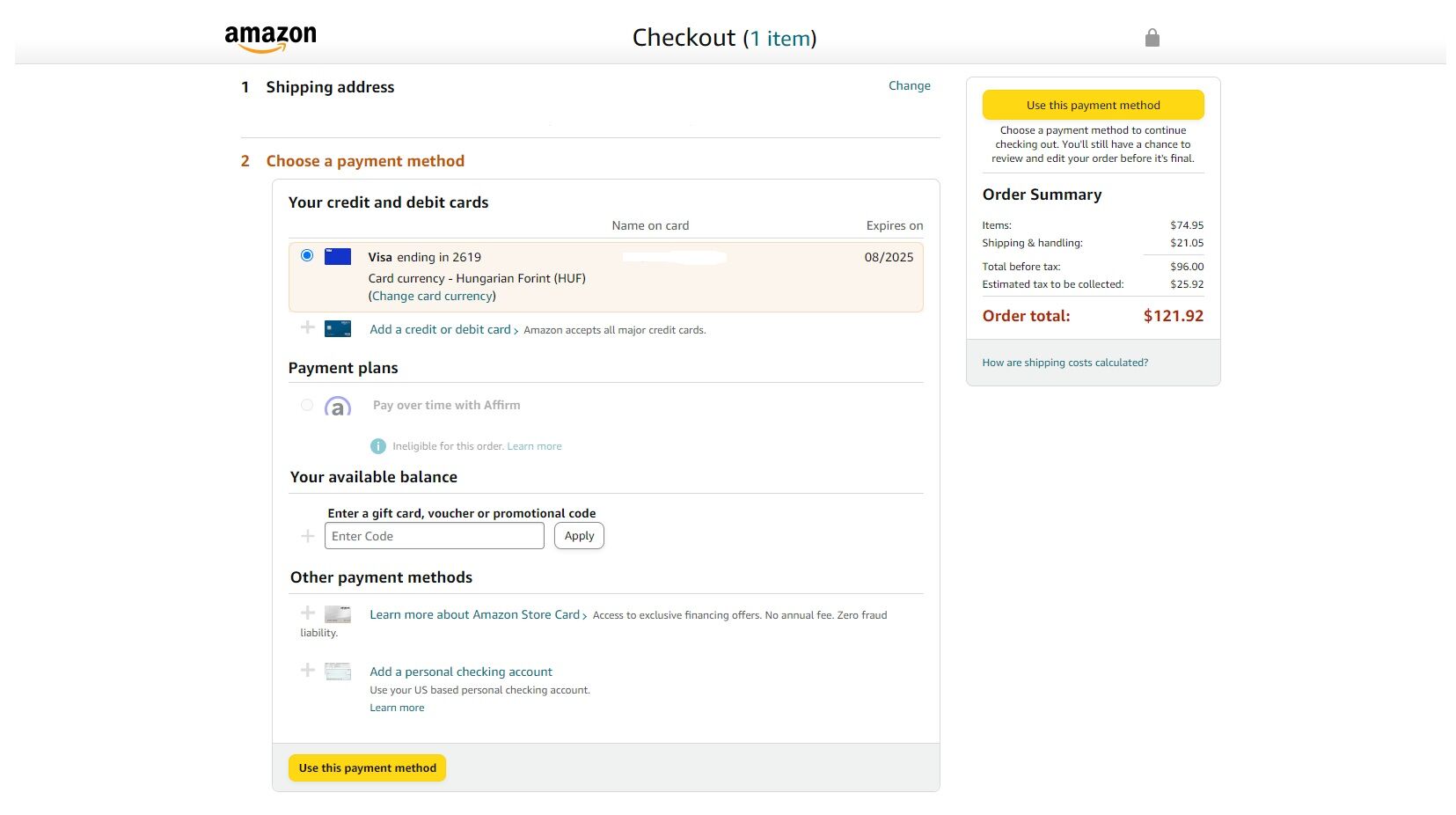The height and width of the screenshot is (815, 1456).
Task: Focus the Enter Code input field
Action: pos(434,536)
